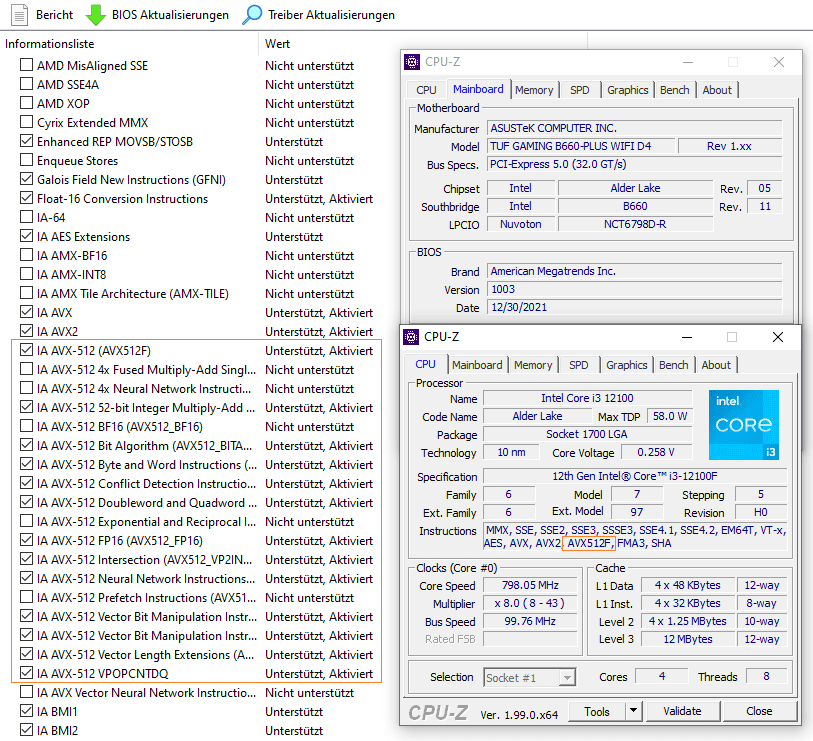Toggle AMD MisAligned SSE checkbox
The width and height of the screenshot is (813, 741).
26,65
